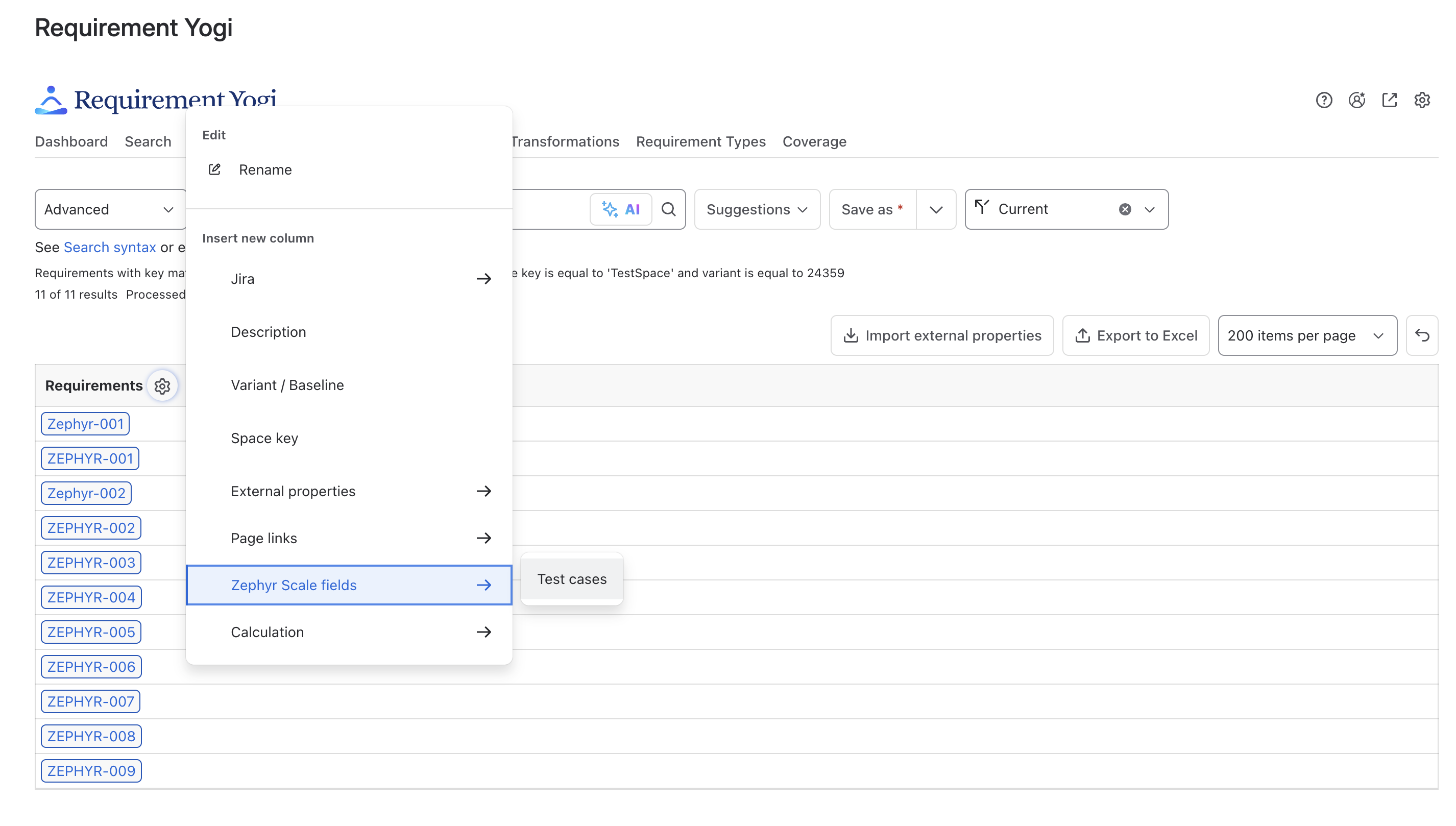Click the Rename pencil icon

214,169
